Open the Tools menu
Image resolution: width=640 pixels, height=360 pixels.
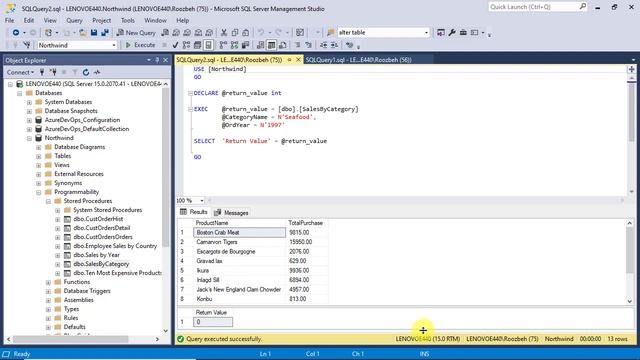[127, 20]
